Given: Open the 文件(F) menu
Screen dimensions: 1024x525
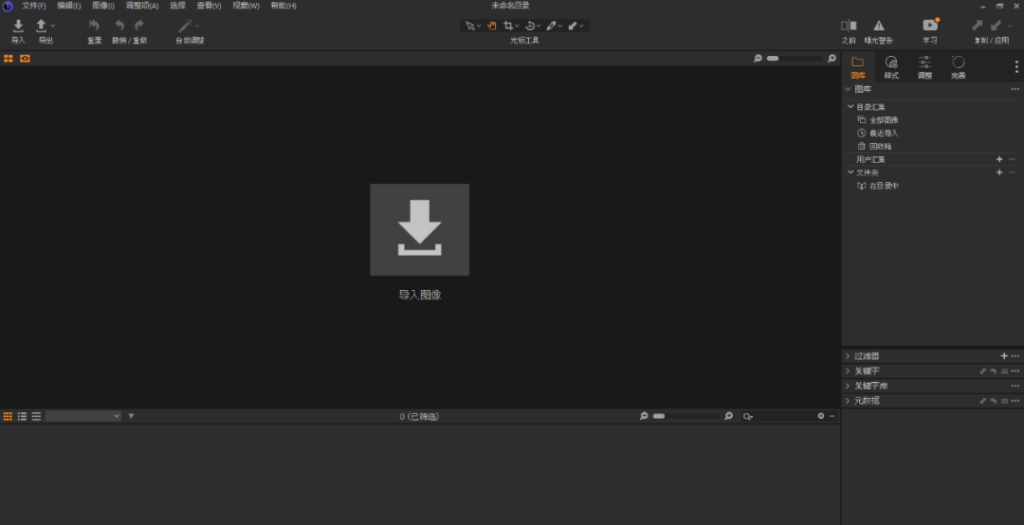Looking at the screenshot, I should pyautogui.click(x=34, y=6).
